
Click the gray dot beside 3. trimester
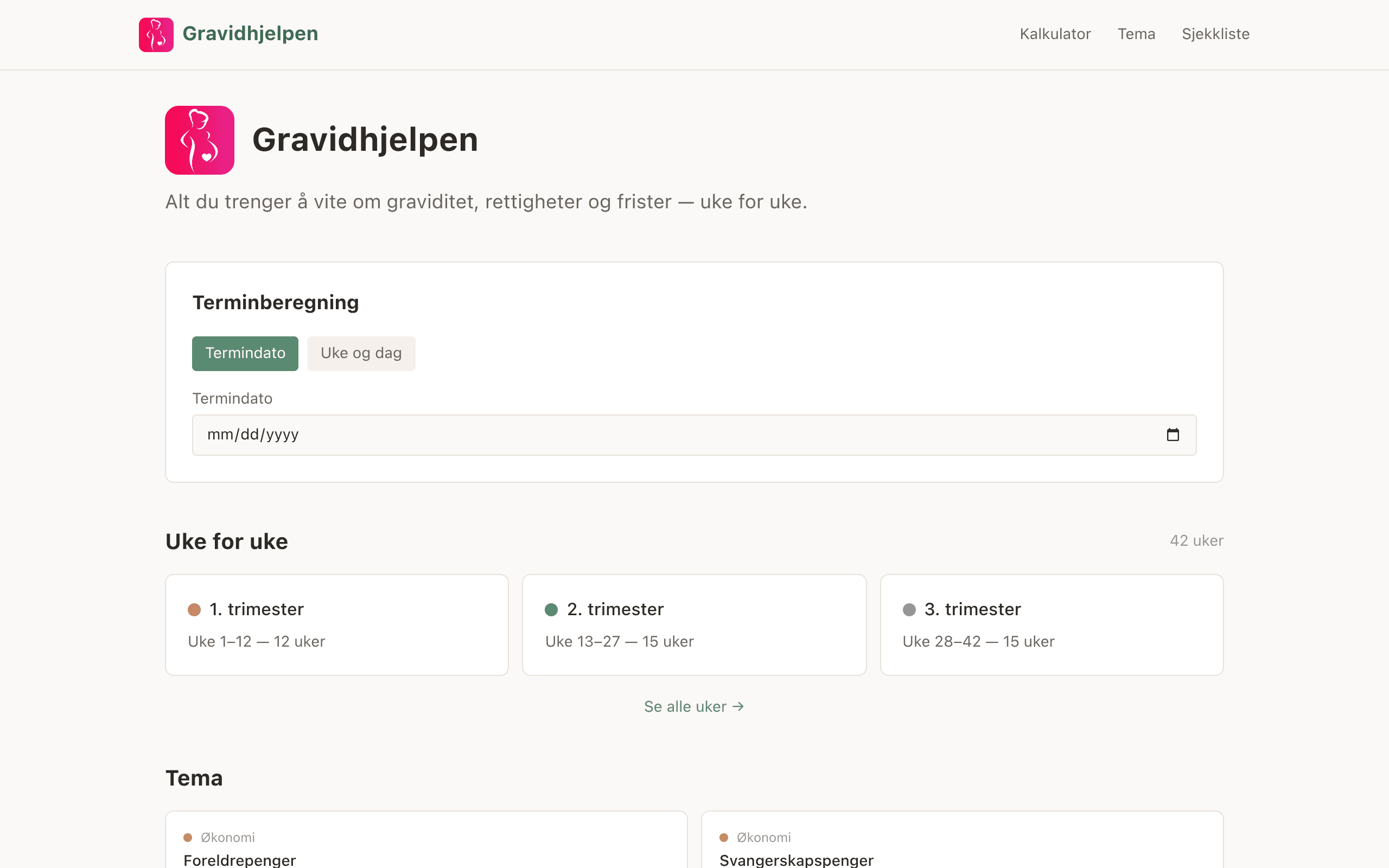point(910,610)
